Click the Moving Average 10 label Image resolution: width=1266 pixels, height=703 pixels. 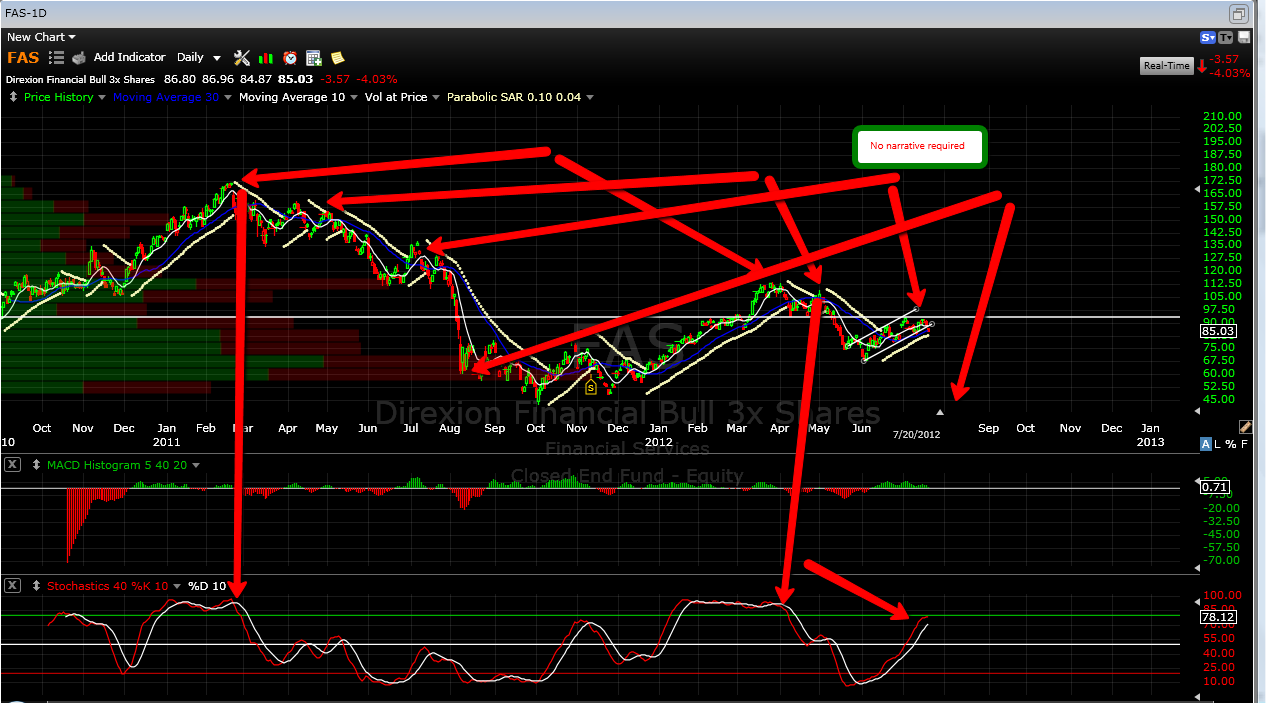click(x=293, y=97)
